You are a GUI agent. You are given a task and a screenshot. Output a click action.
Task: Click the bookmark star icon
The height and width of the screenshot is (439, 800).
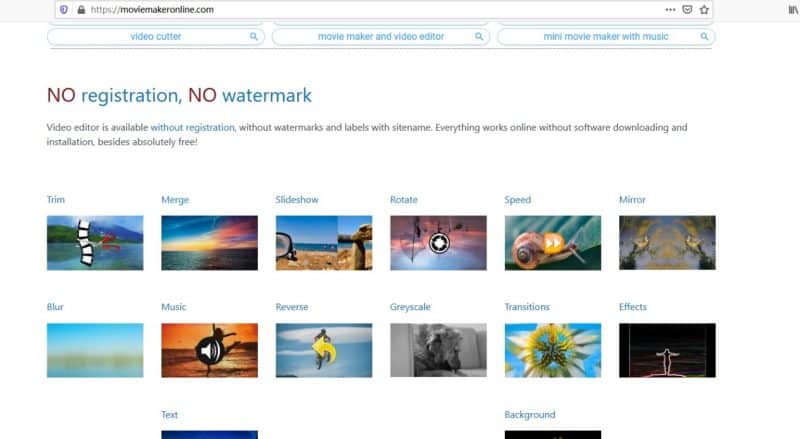coord(704,10)
